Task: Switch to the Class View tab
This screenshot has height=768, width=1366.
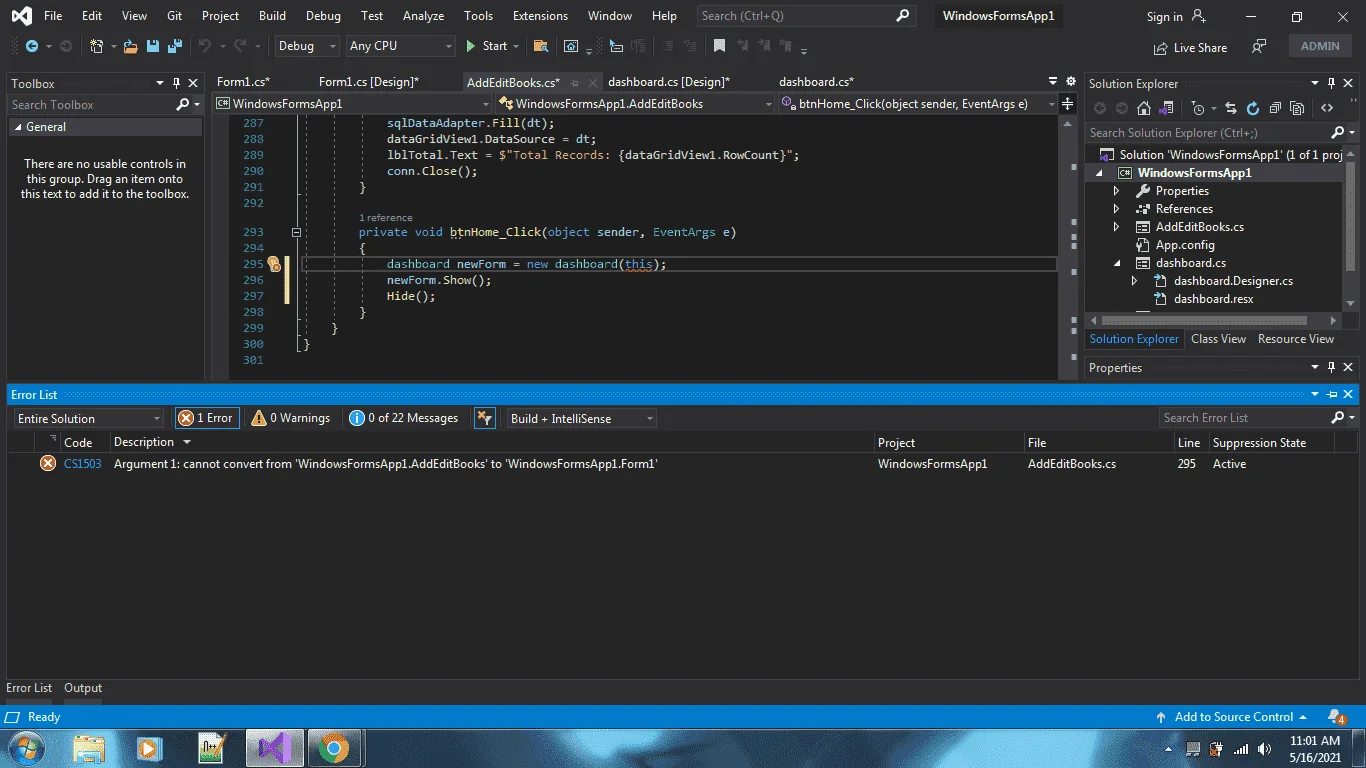Action: point(1218,339)
